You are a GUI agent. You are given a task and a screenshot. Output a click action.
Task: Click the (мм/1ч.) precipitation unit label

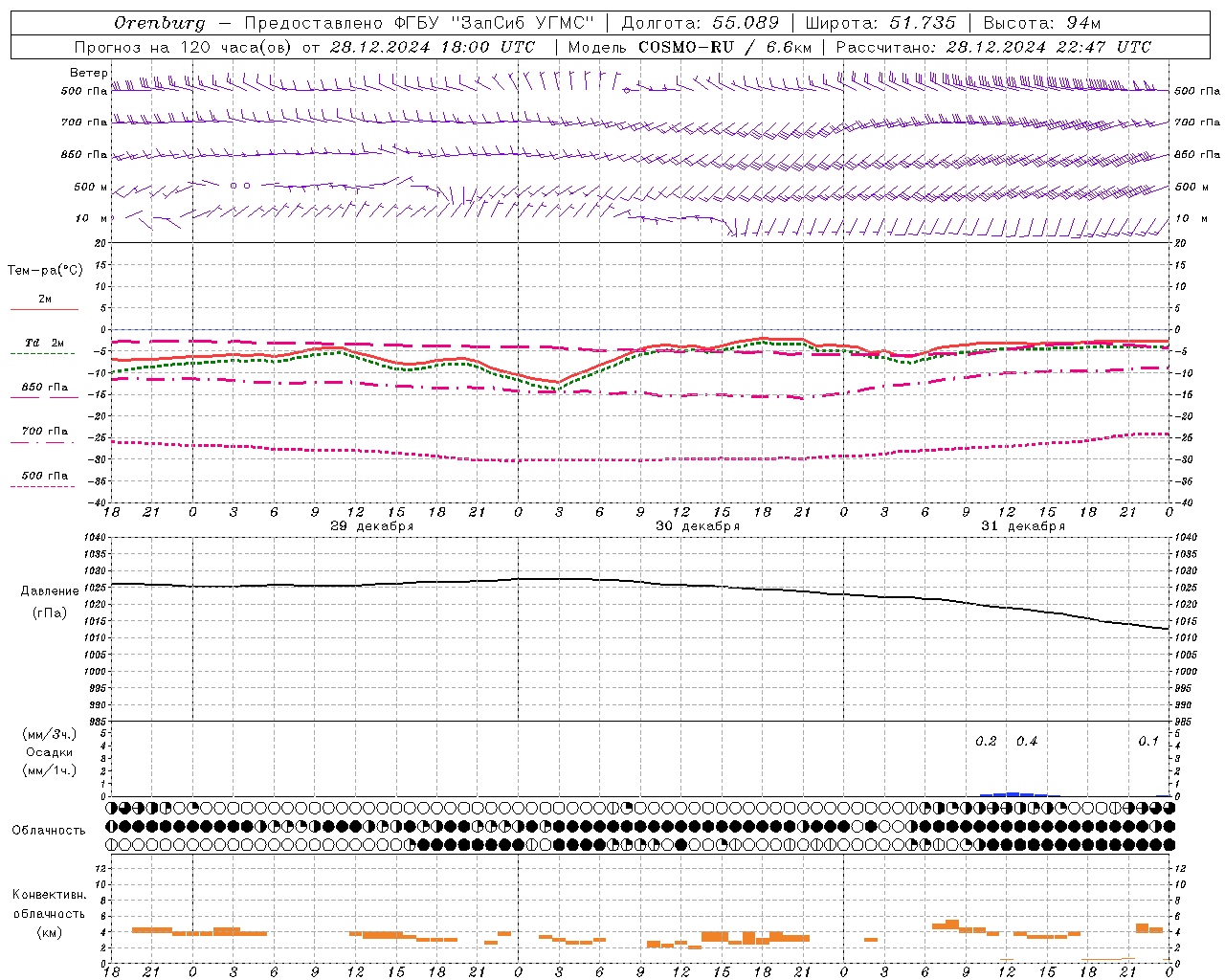pos(50,770)
